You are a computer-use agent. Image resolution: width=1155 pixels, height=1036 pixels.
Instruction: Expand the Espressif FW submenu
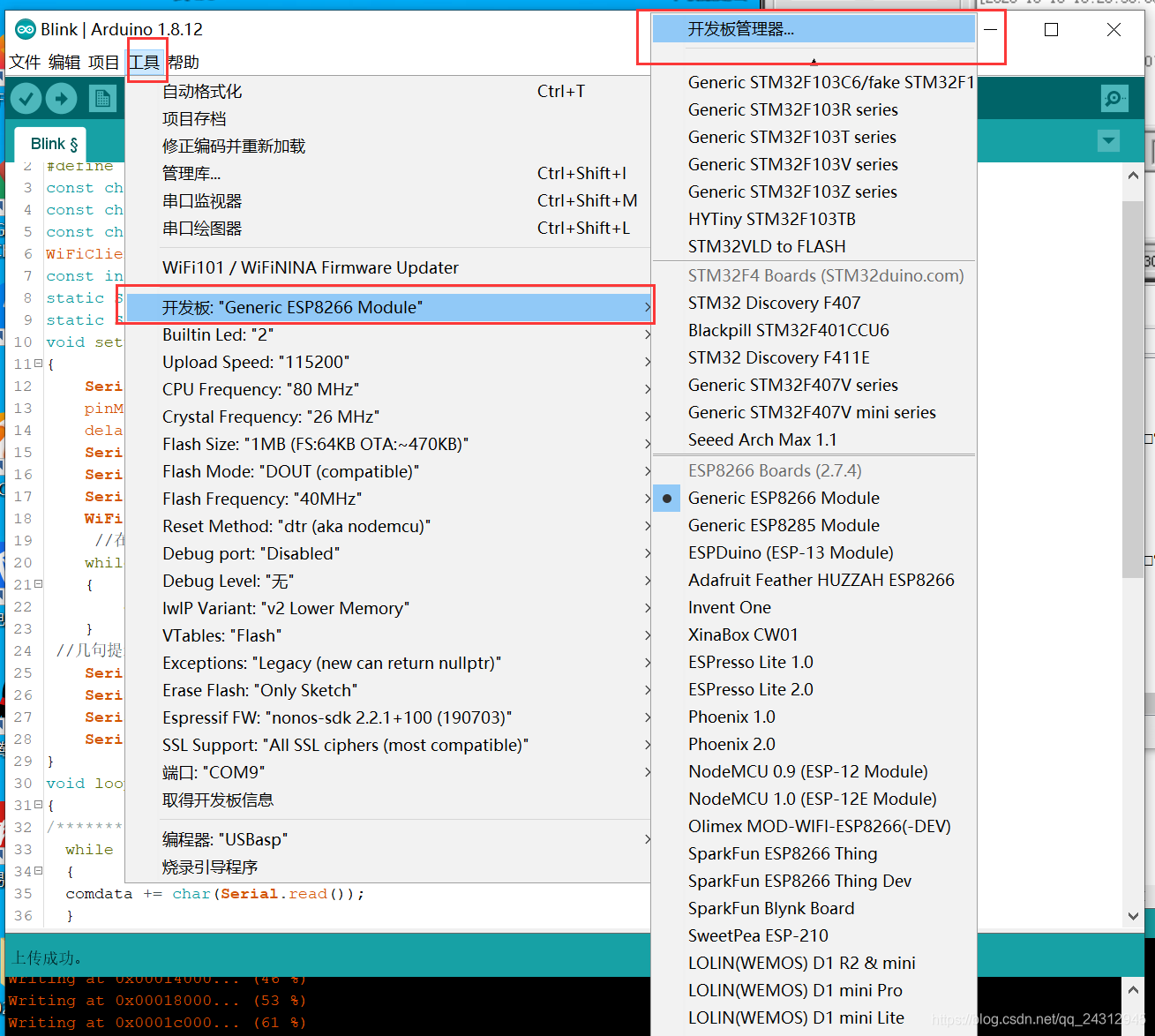pos(388,717)
